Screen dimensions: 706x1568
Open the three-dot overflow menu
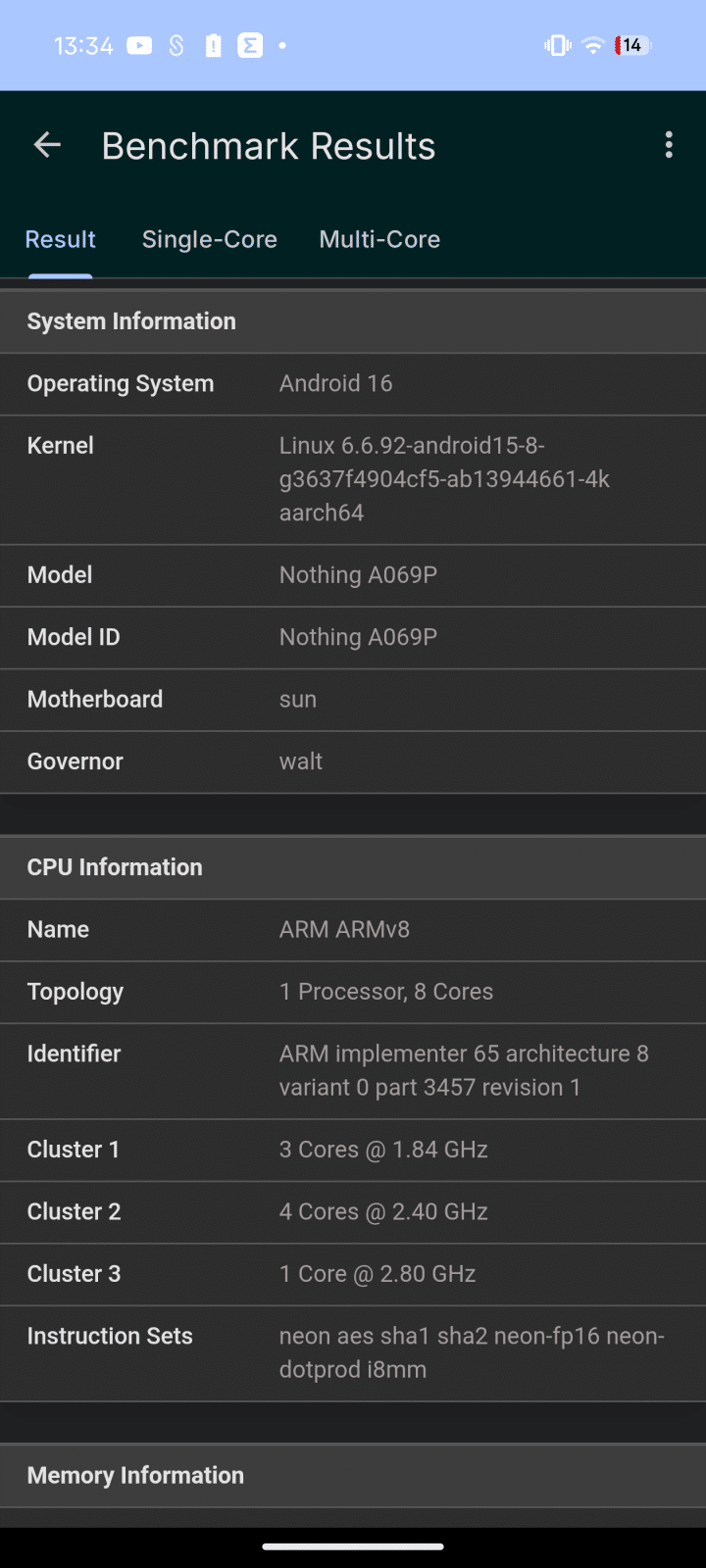(669, 145)
